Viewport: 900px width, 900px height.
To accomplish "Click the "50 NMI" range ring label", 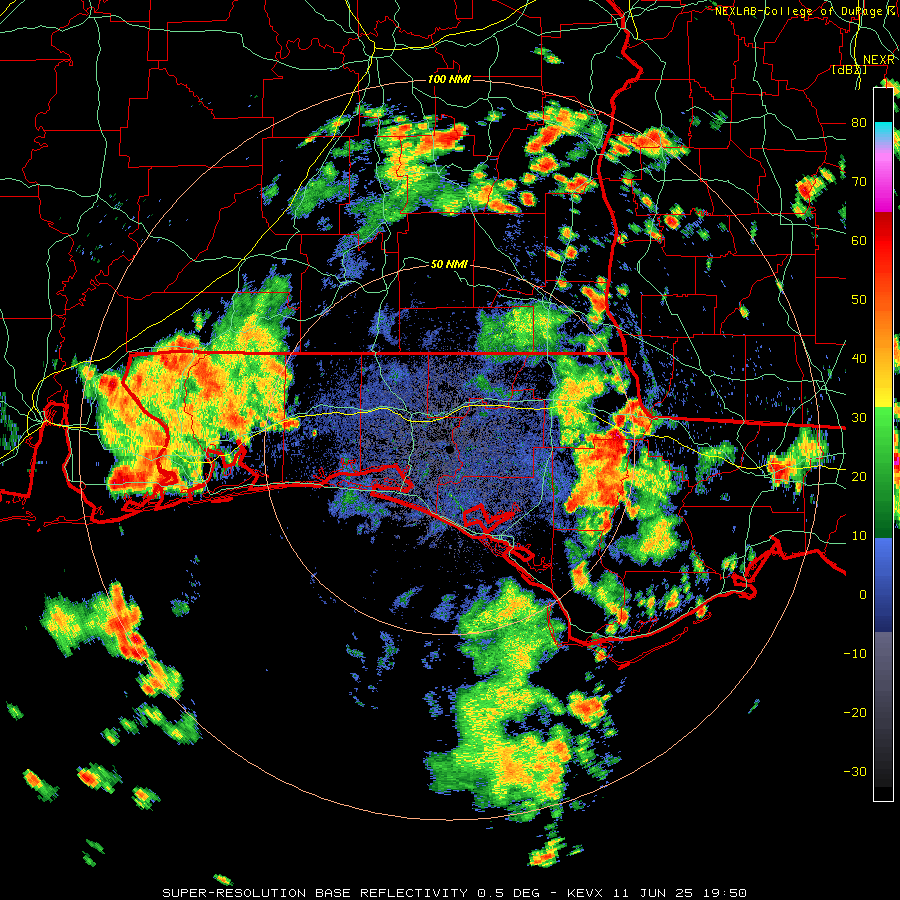I will tap(449, 264).
